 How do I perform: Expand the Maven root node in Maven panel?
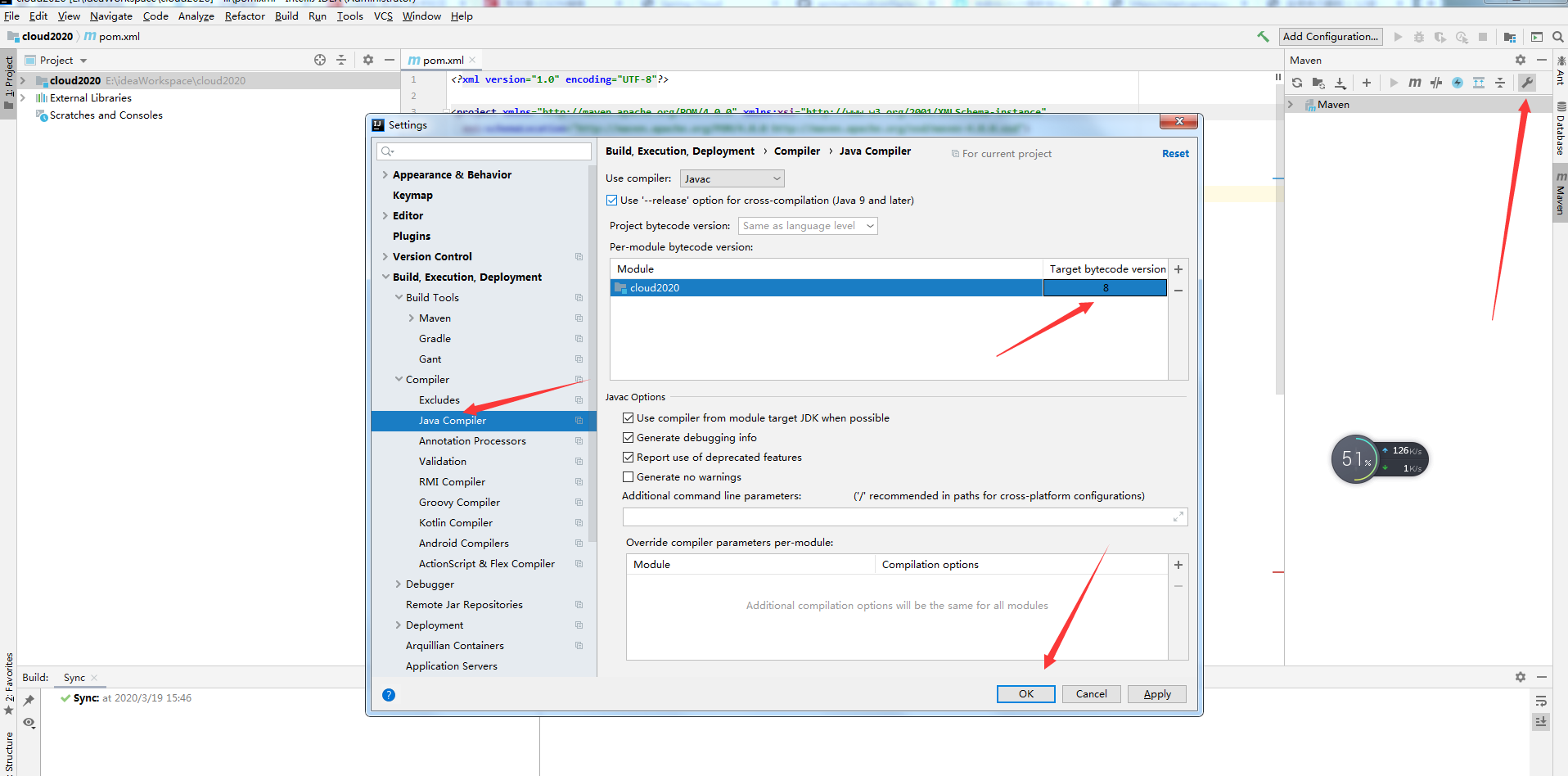pos(1291,105)
